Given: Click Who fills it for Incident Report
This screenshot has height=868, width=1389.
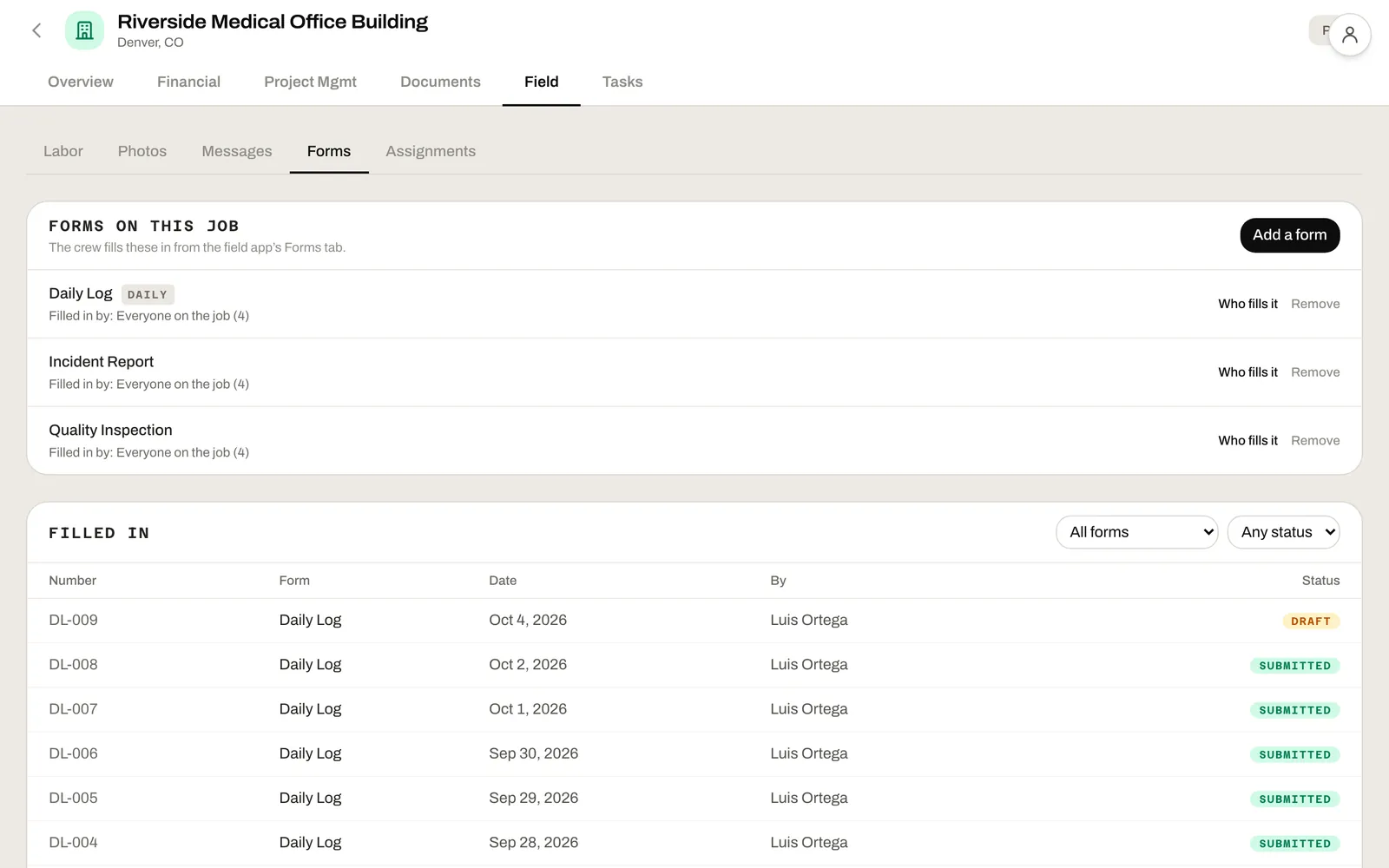Looking at the screenshot, I should (1247, 372).
